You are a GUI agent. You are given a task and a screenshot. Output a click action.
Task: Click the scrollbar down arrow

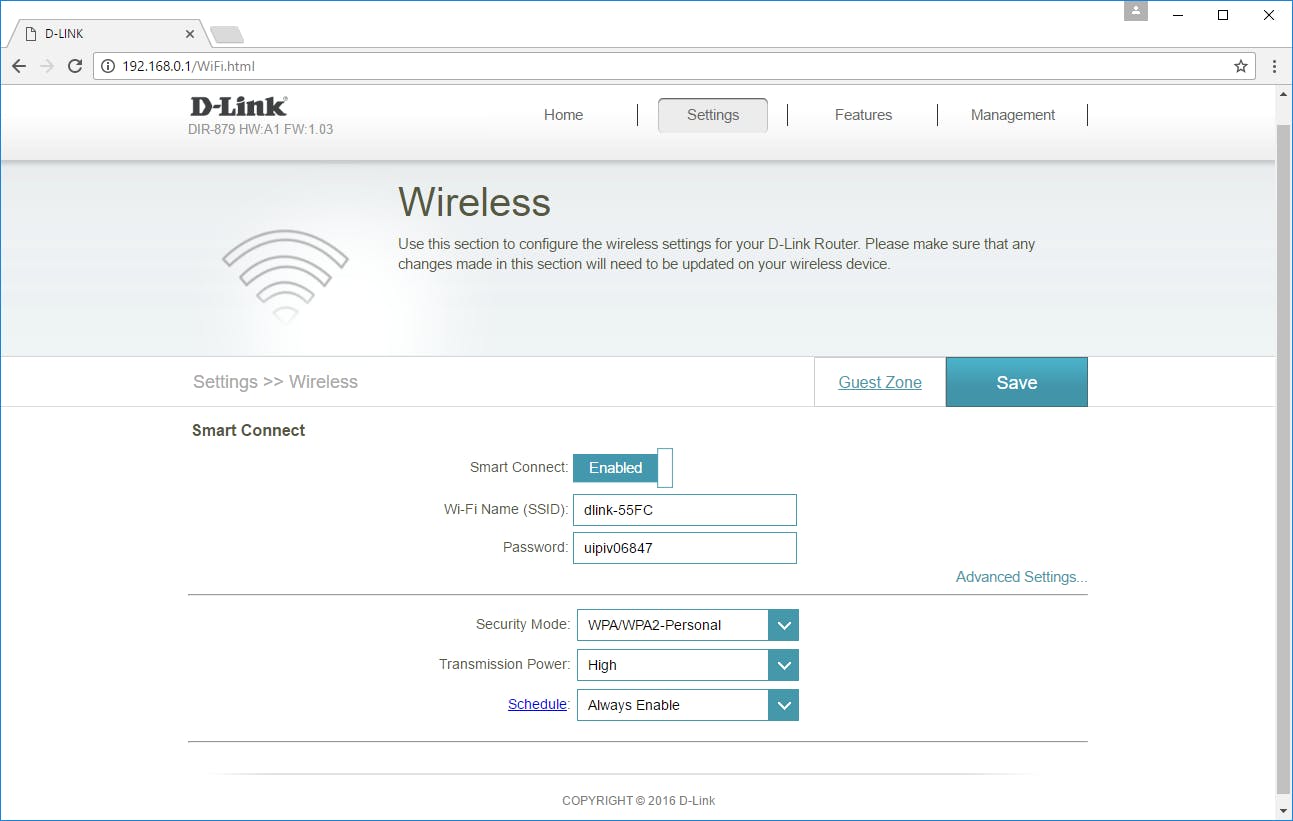click(x=1284, y=809)
